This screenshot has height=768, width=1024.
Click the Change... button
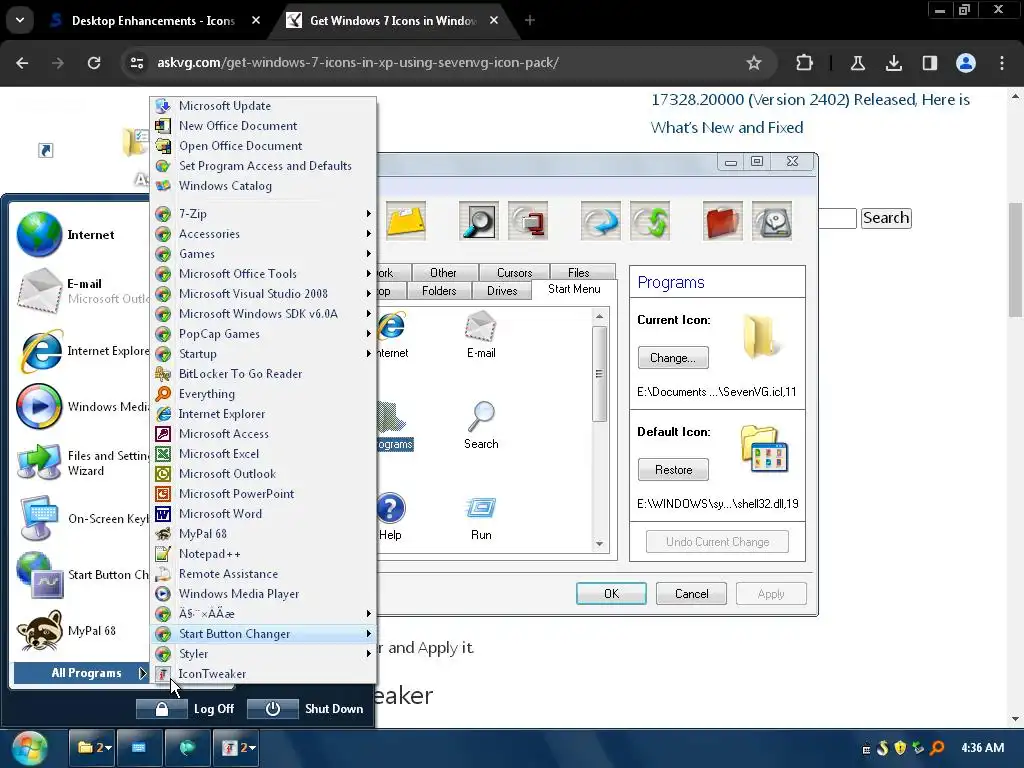pos(673,358)
